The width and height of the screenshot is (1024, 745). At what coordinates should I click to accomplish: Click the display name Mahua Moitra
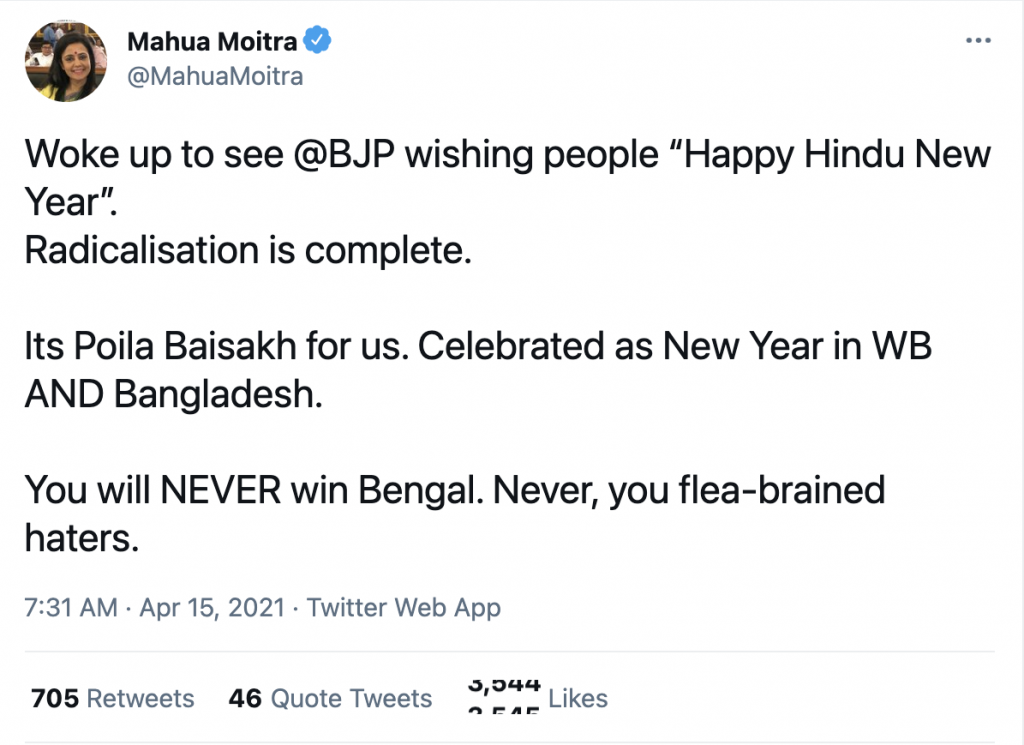tap(212, 42)
